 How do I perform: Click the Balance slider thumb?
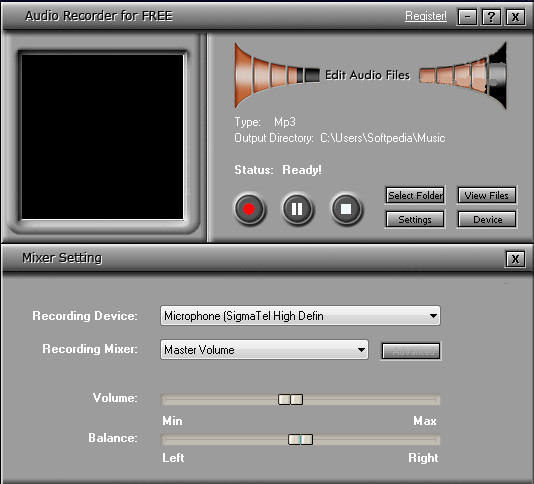(x=300, y=439)
